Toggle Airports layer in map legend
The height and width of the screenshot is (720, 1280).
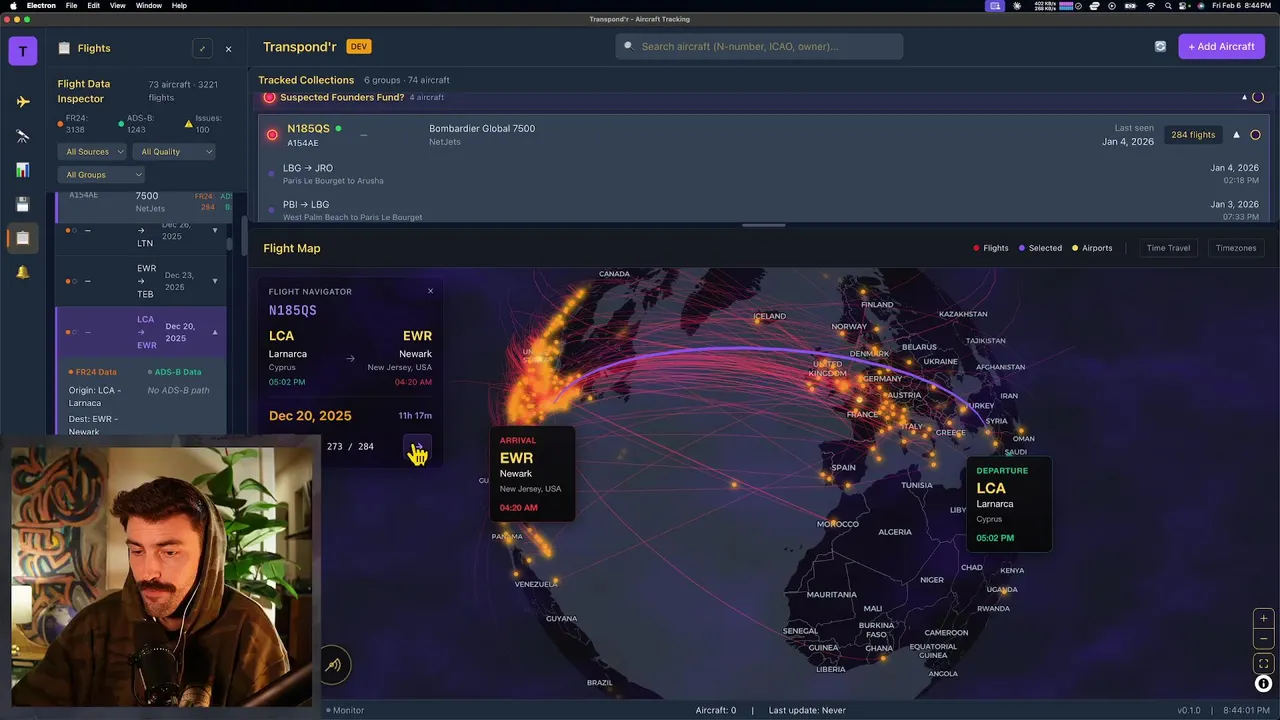coord(1092,248)
